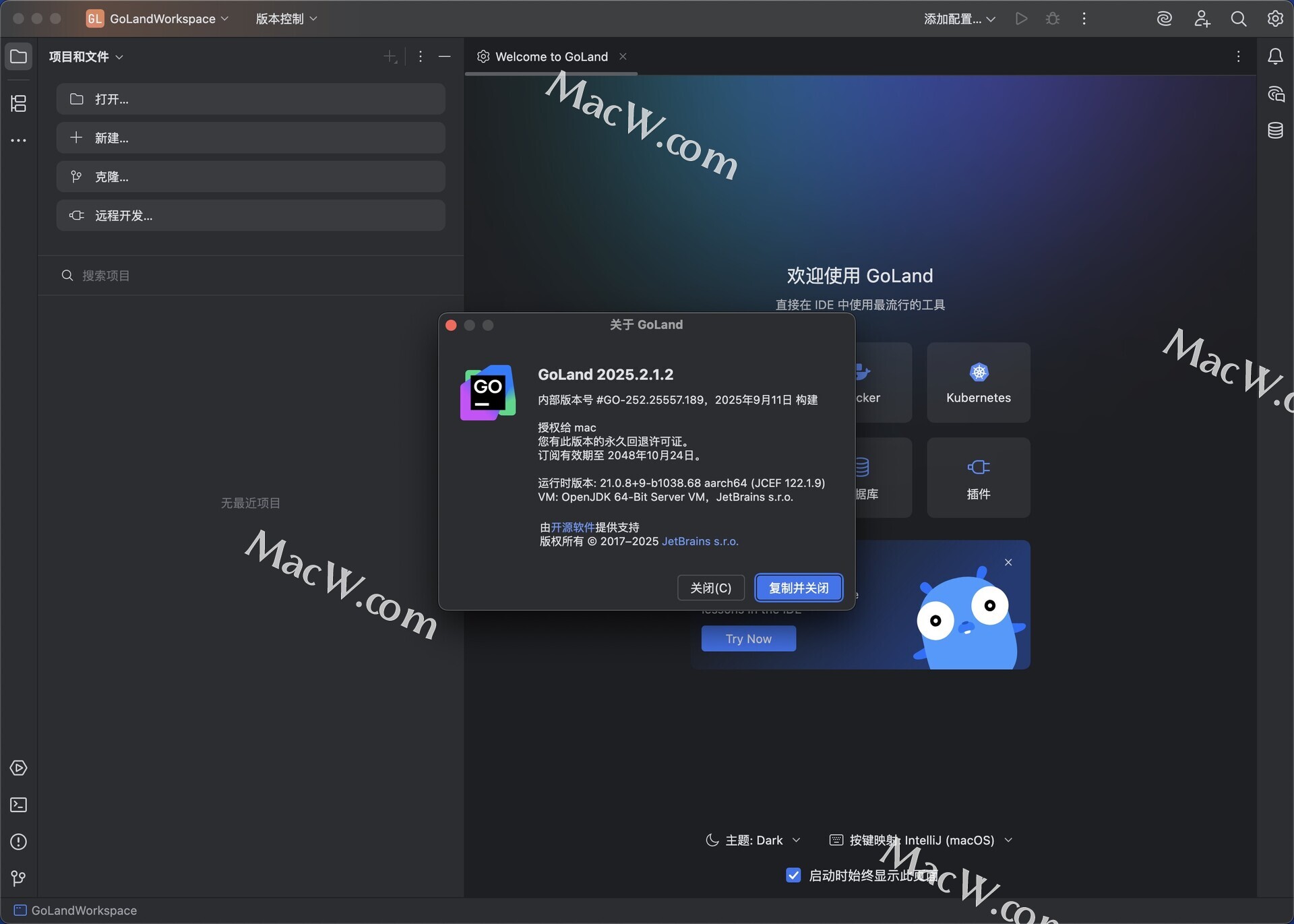Click the 新建... button
Viewport: 1294px width, 924px height.
tap(251, 137)
